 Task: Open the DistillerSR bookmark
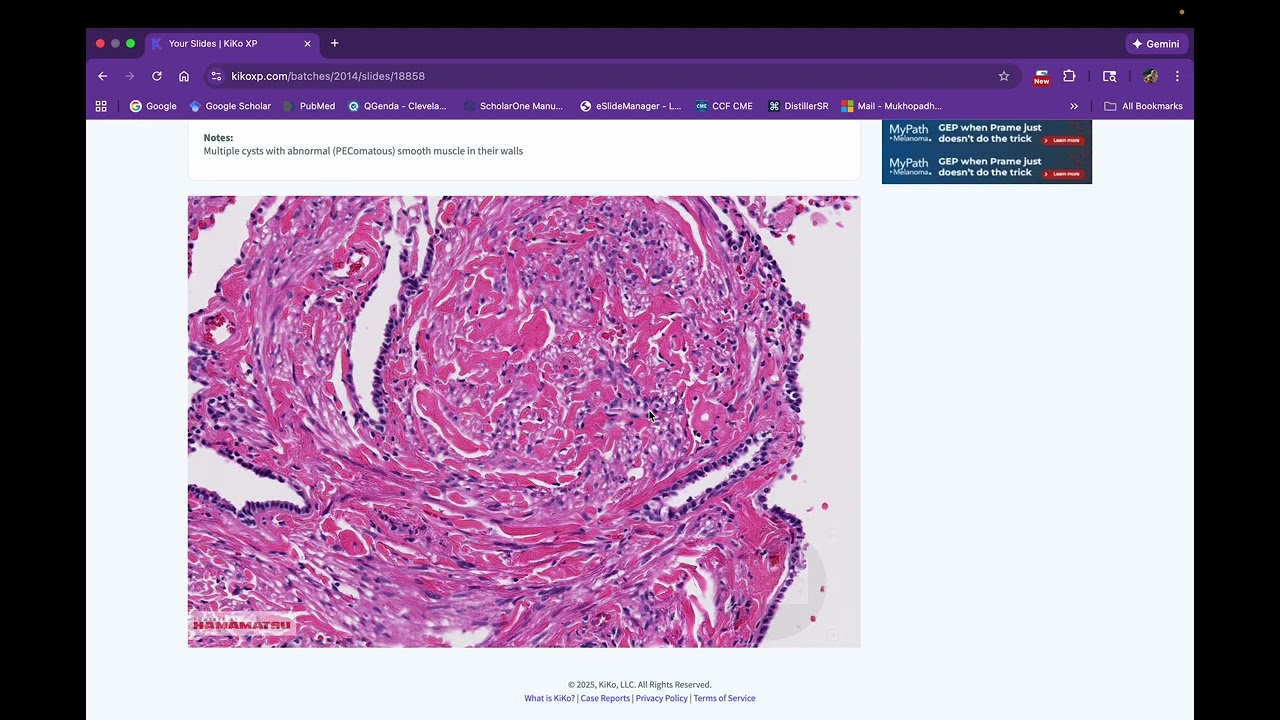pos(798,106)
